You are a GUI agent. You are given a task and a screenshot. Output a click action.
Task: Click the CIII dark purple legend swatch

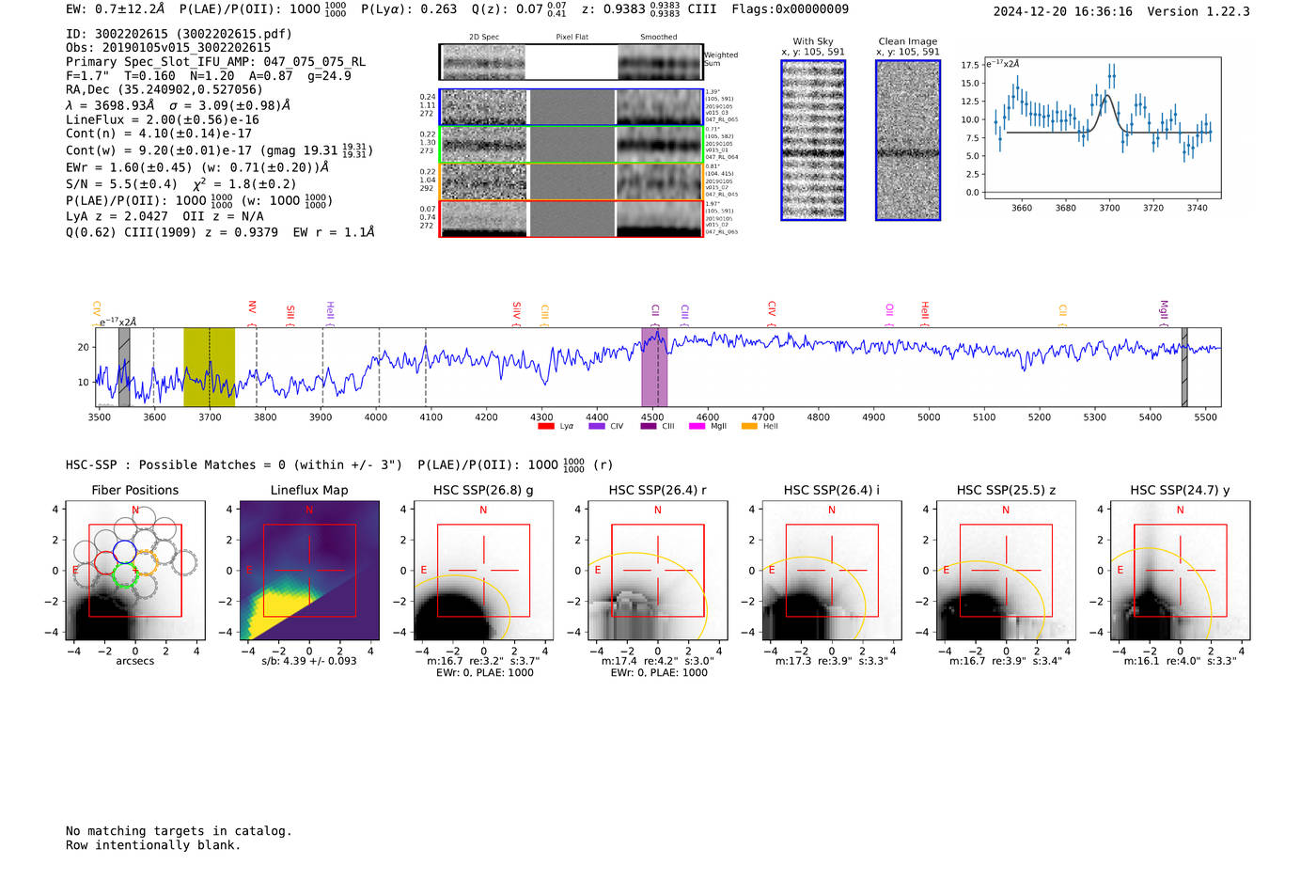[x=648, y=427]
